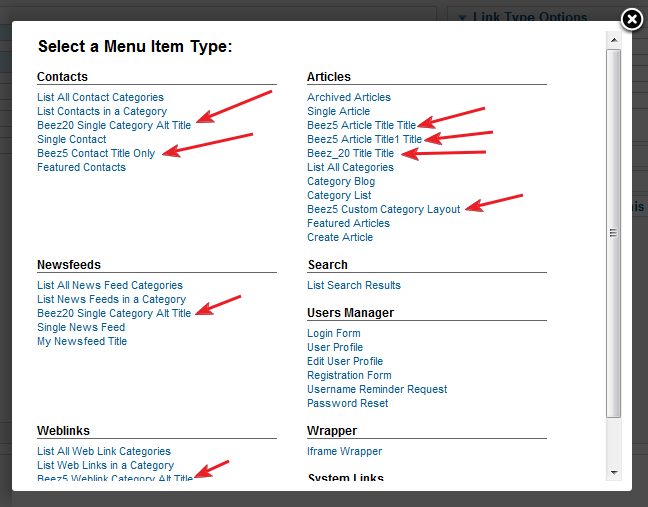
Task: Select Archived Articles link
Action: click(x=349, y=97)
